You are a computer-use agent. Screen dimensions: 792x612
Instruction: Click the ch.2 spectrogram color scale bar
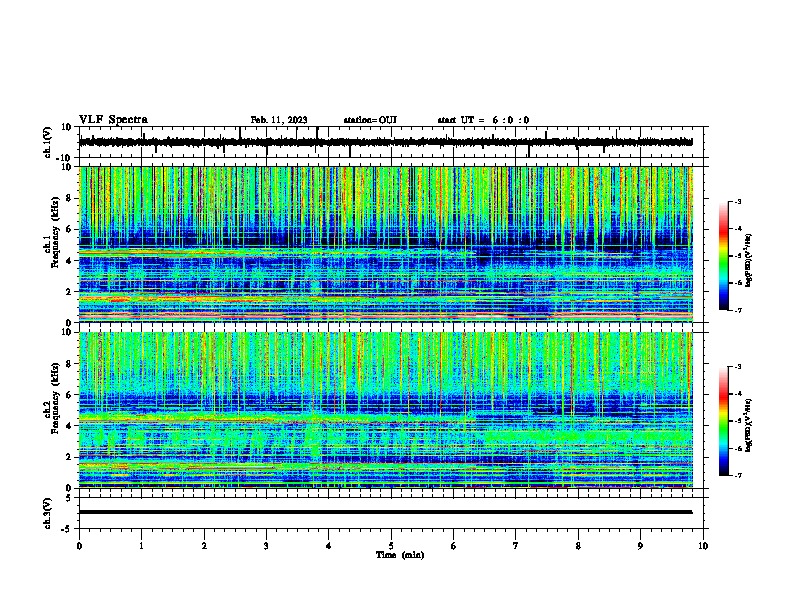[x=724, y=421]
